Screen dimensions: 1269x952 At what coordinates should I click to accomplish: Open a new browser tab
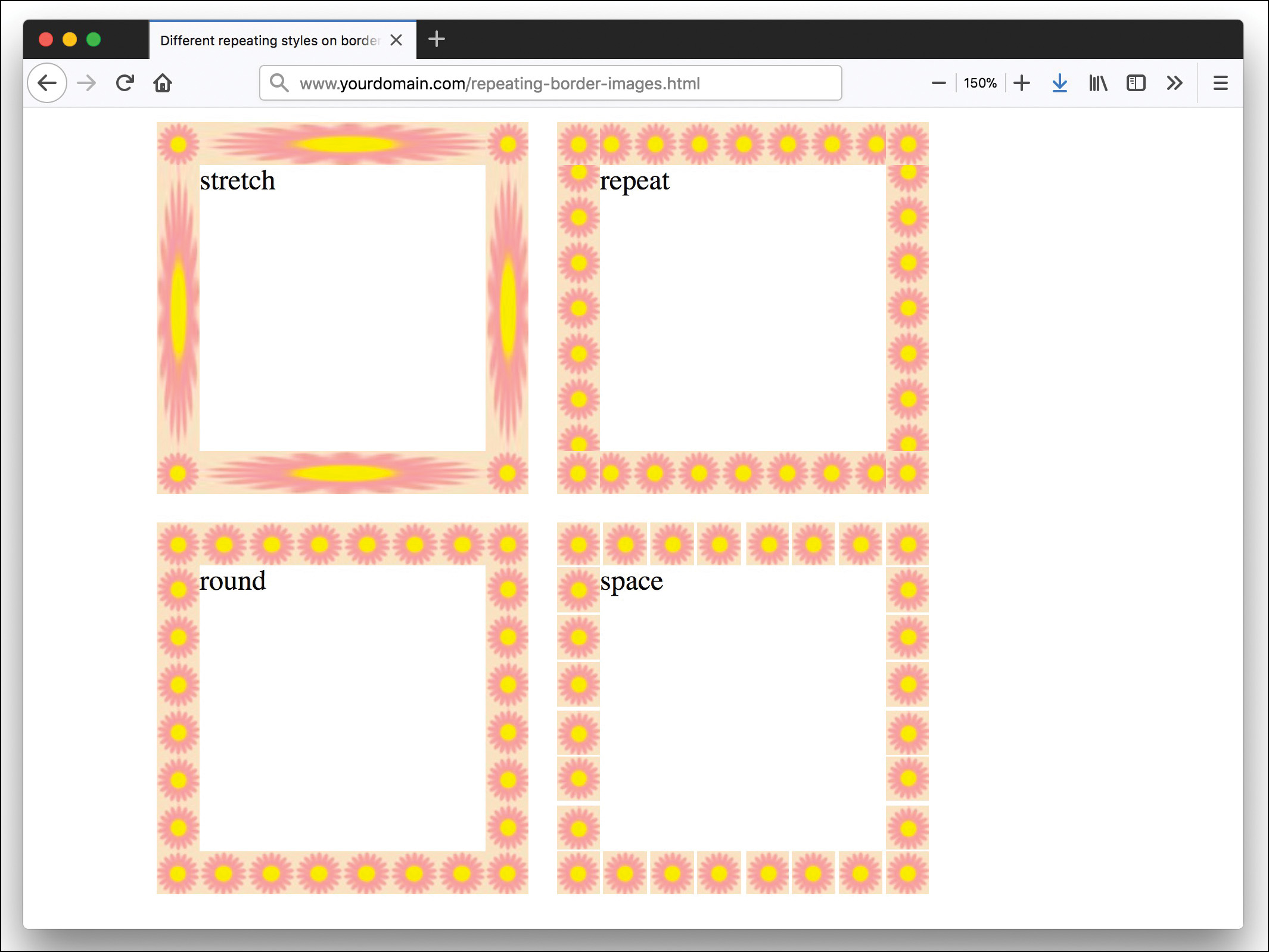tap(437, 39)
